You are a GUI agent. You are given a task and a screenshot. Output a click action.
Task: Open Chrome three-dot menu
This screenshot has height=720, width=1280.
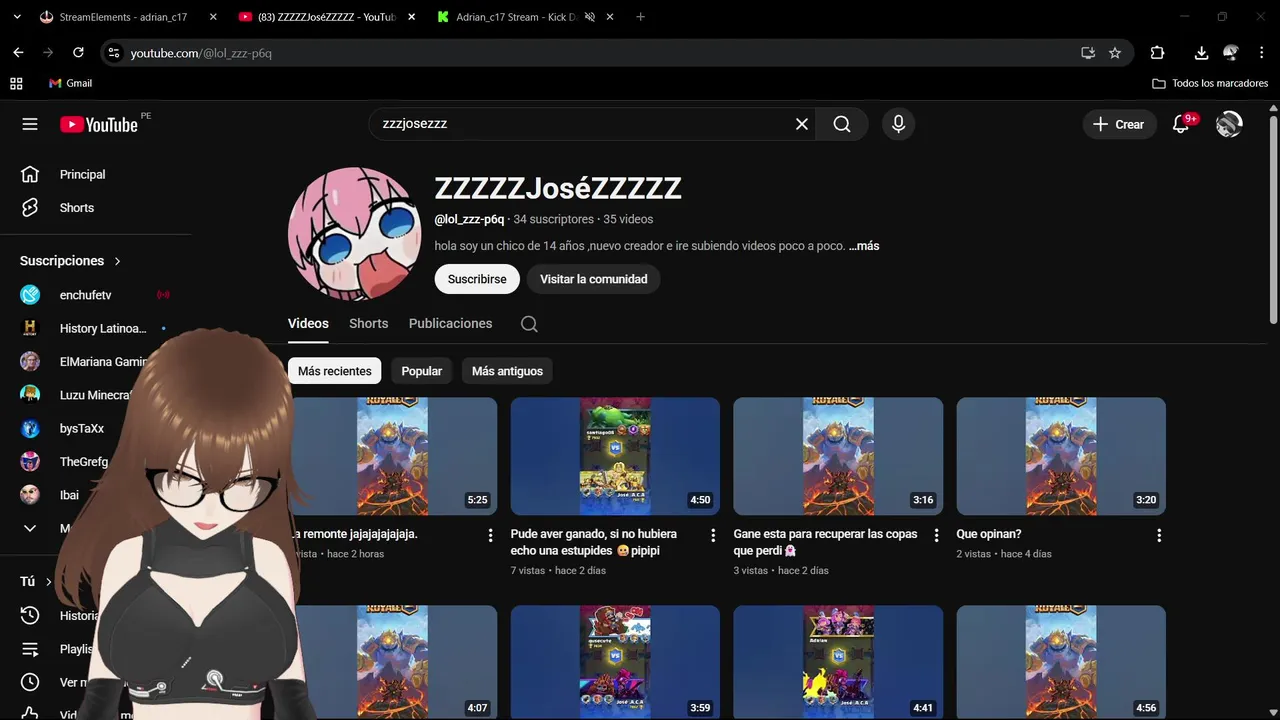(1261, 53)
